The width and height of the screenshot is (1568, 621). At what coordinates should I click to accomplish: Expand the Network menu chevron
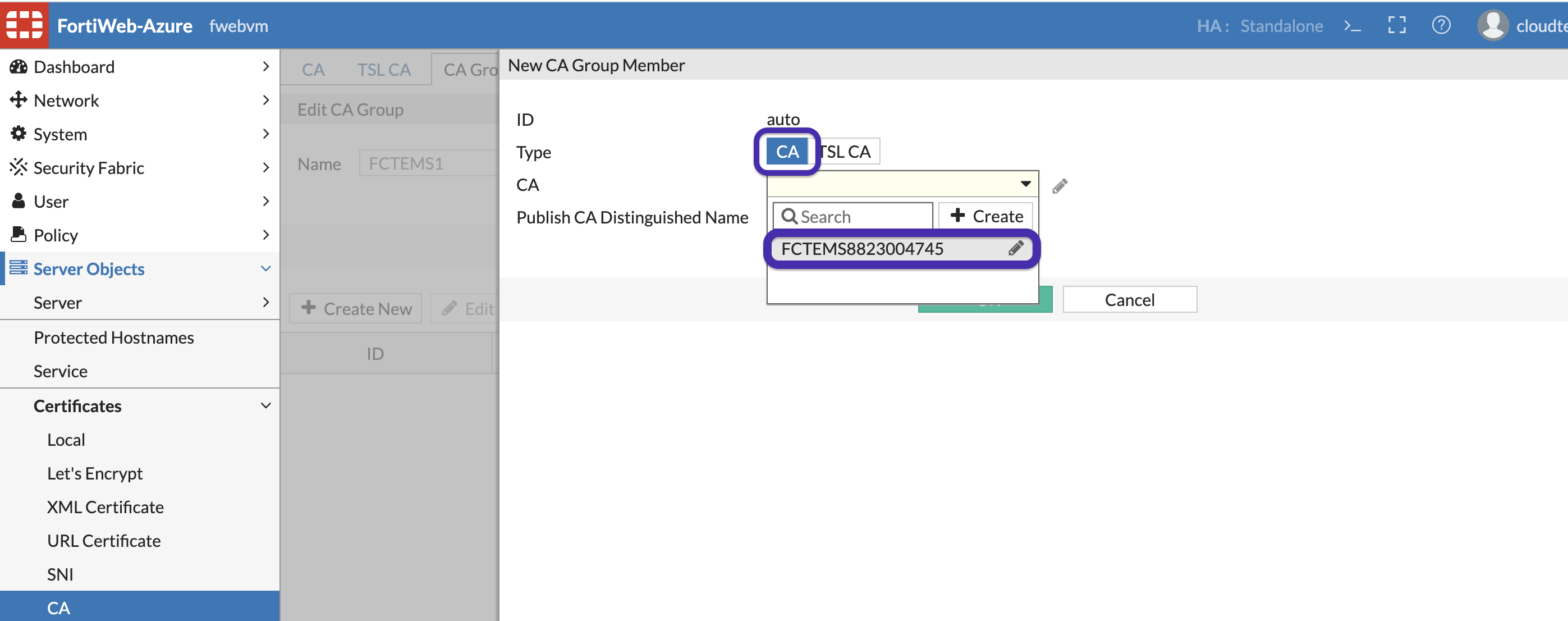(x=265, y=100)
